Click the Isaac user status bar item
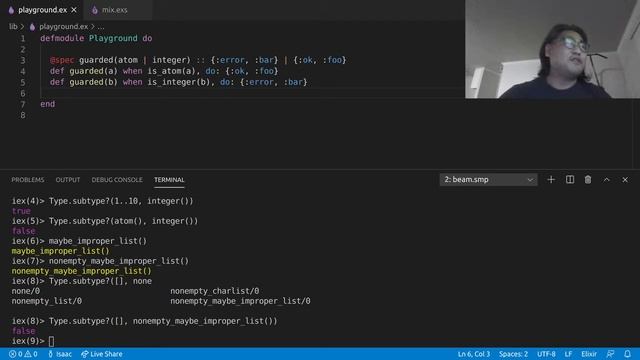Screen dimensions: 640x360 (x=60, y=354)
